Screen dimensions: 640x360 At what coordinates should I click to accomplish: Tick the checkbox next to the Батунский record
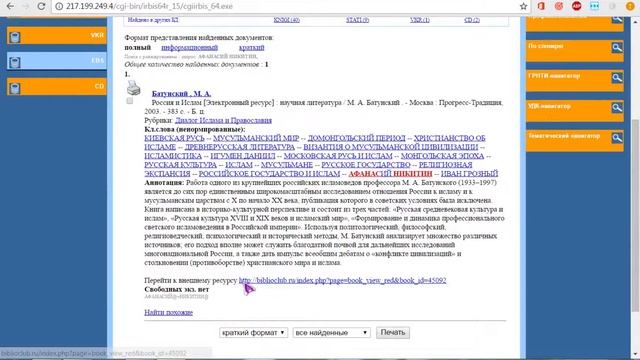(130, 100)
